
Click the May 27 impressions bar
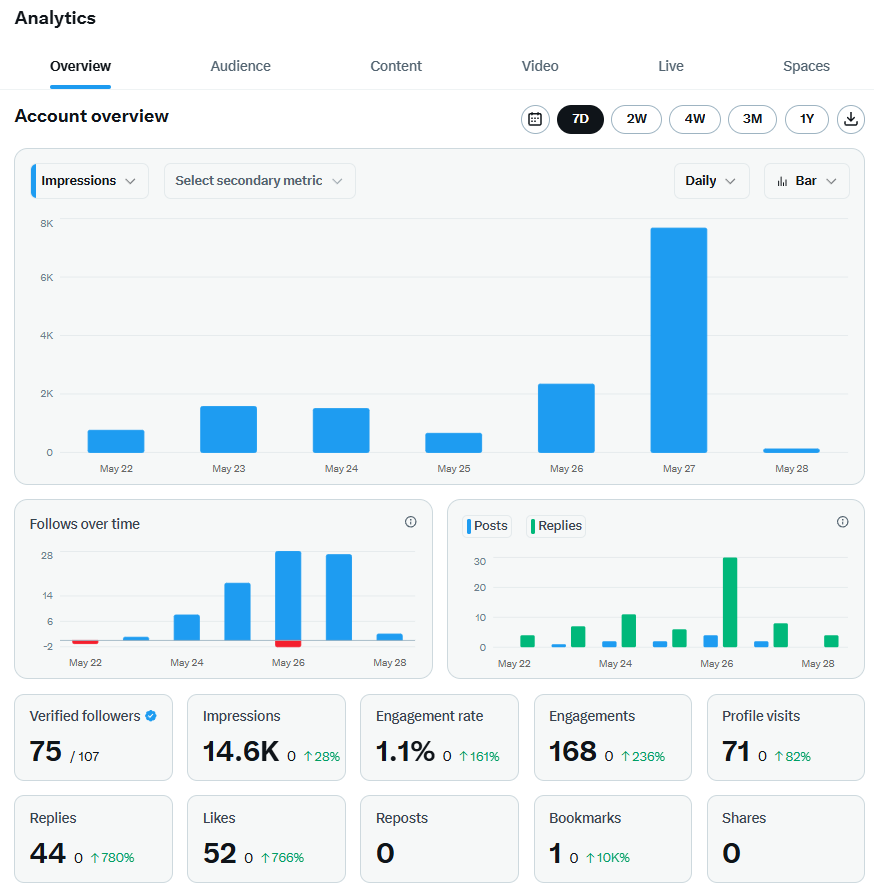click(x=679, y=340)
